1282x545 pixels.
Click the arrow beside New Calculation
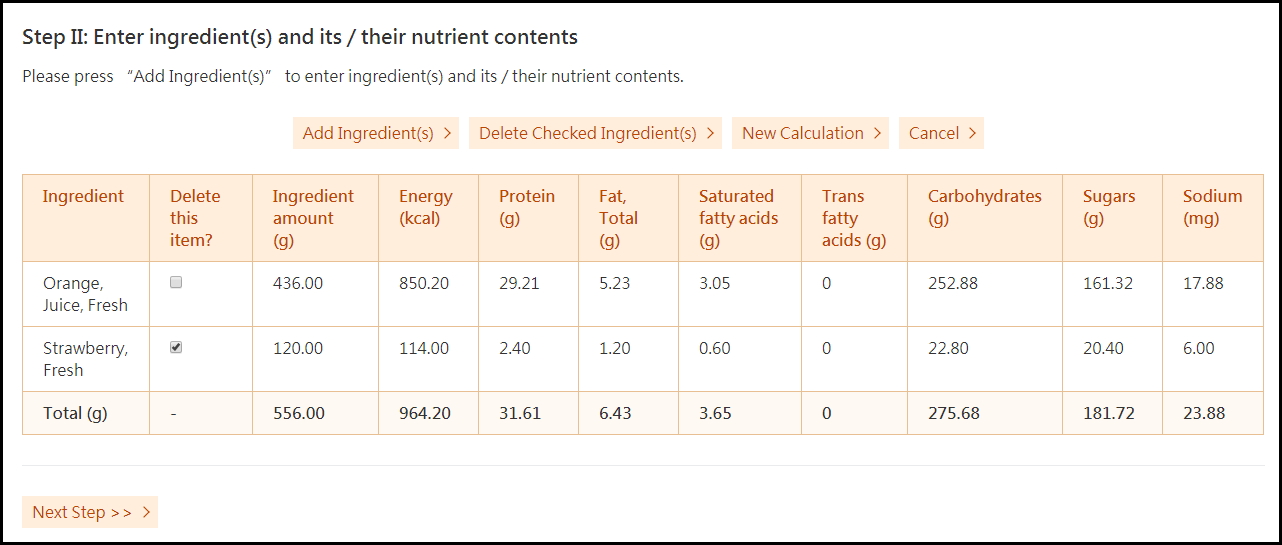877,133
